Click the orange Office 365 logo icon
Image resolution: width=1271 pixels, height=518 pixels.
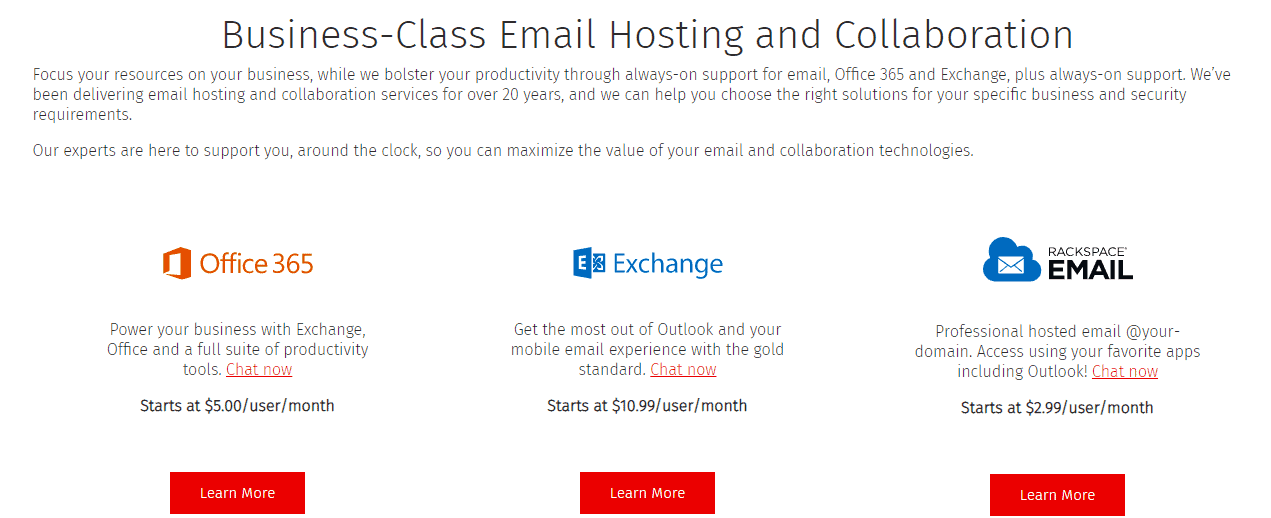tap(177, 263)
